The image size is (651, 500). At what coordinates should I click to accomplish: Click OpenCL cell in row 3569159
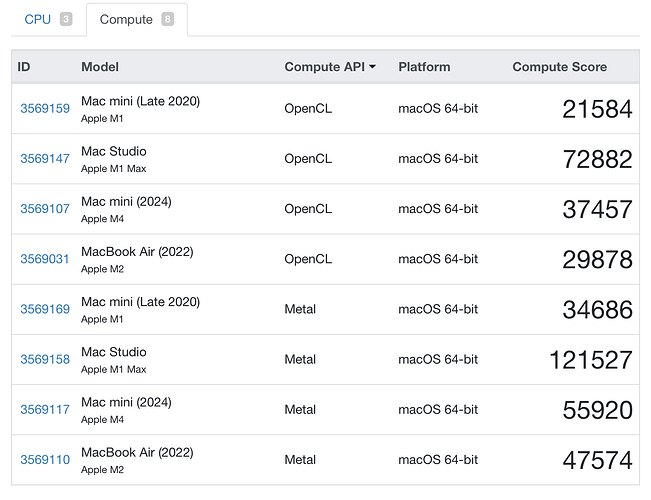pos(308,108)
